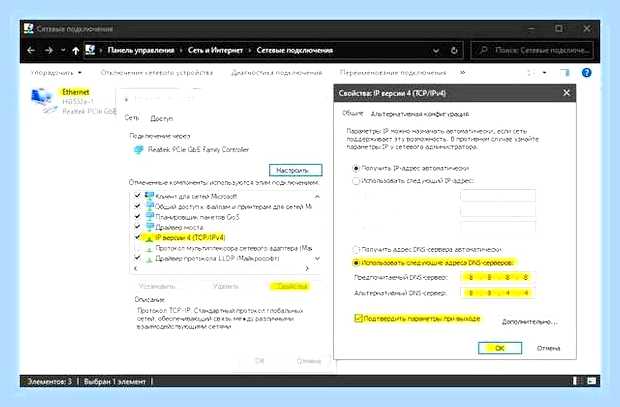
Task: Select Использовать следующий IP-адрес radio
Action: click(356, 181)
